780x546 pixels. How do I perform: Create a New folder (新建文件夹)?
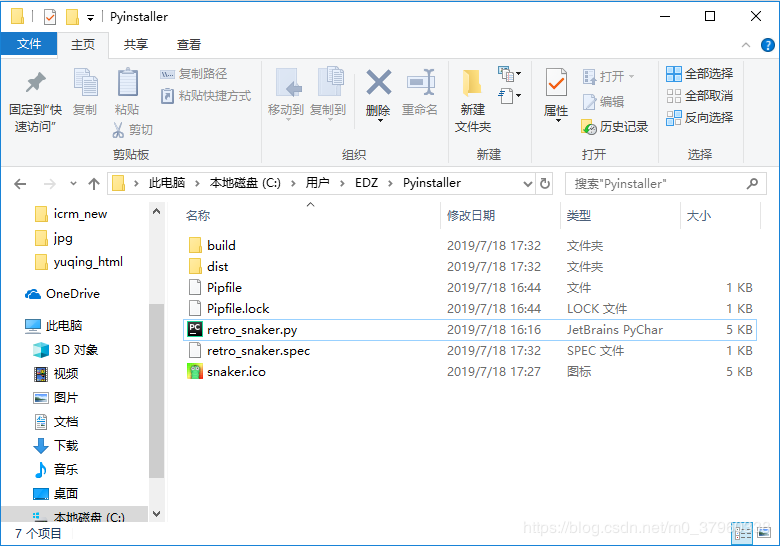(x=473, y=101)
